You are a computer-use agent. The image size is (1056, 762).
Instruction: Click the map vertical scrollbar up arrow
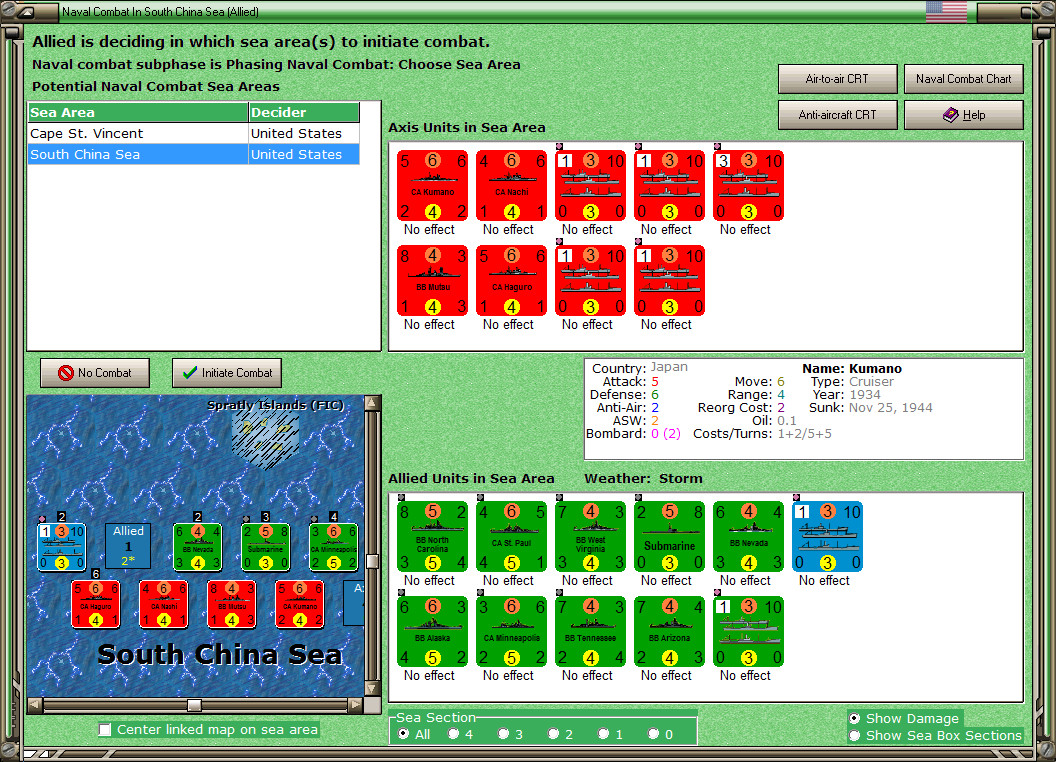372,404
